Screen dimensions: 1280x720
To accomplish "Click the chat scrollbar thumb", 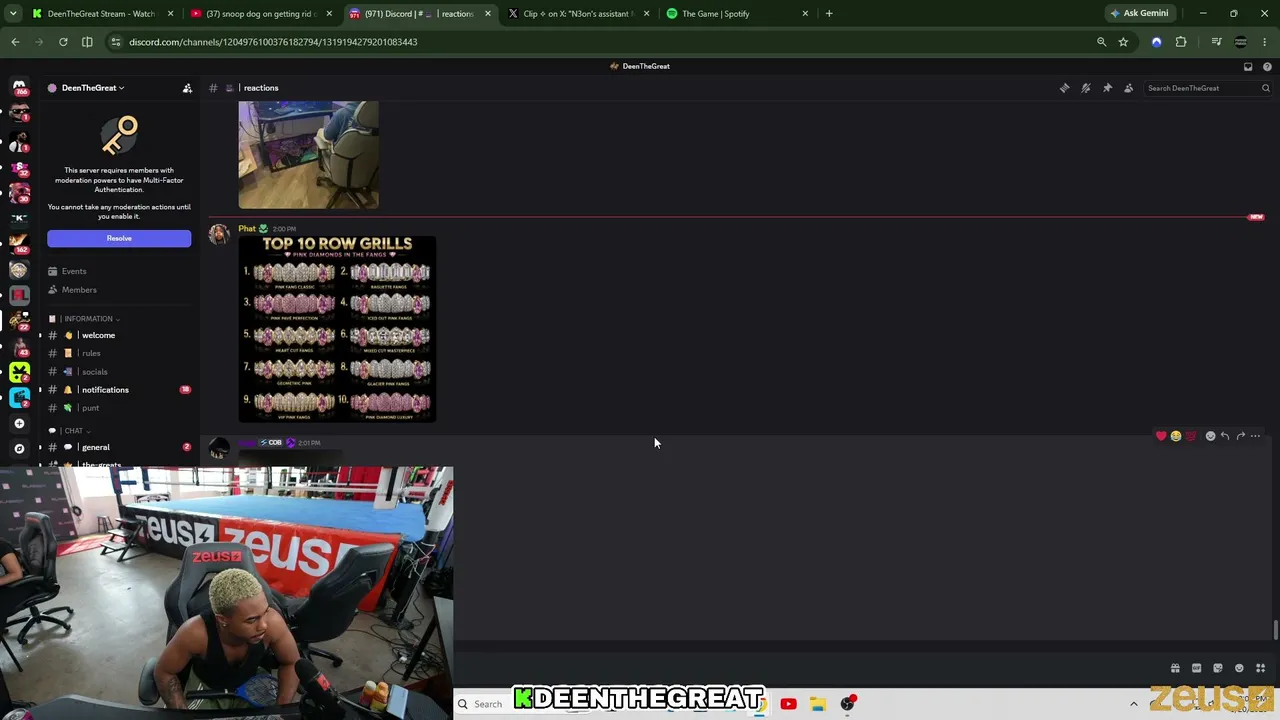I will click(1275, 631).
